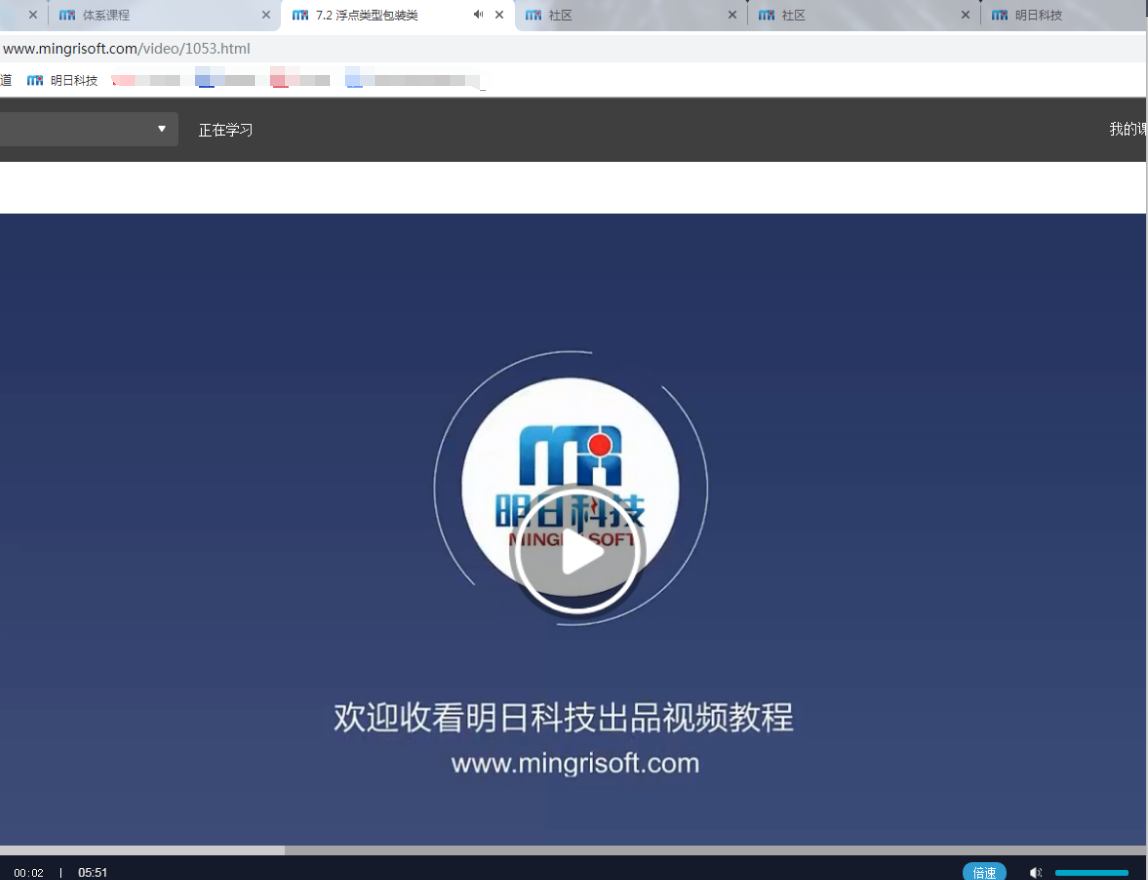The image size is (1148, 880).
Task: Open the 体系课程 browser tab
Action: pos(164,15)
